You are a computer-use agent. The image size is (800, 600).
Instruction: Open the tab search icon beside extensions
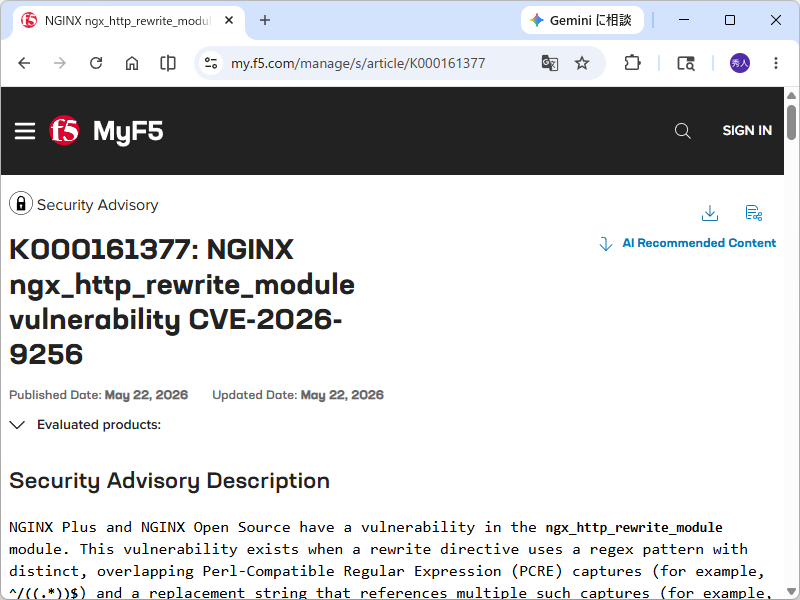685,63
